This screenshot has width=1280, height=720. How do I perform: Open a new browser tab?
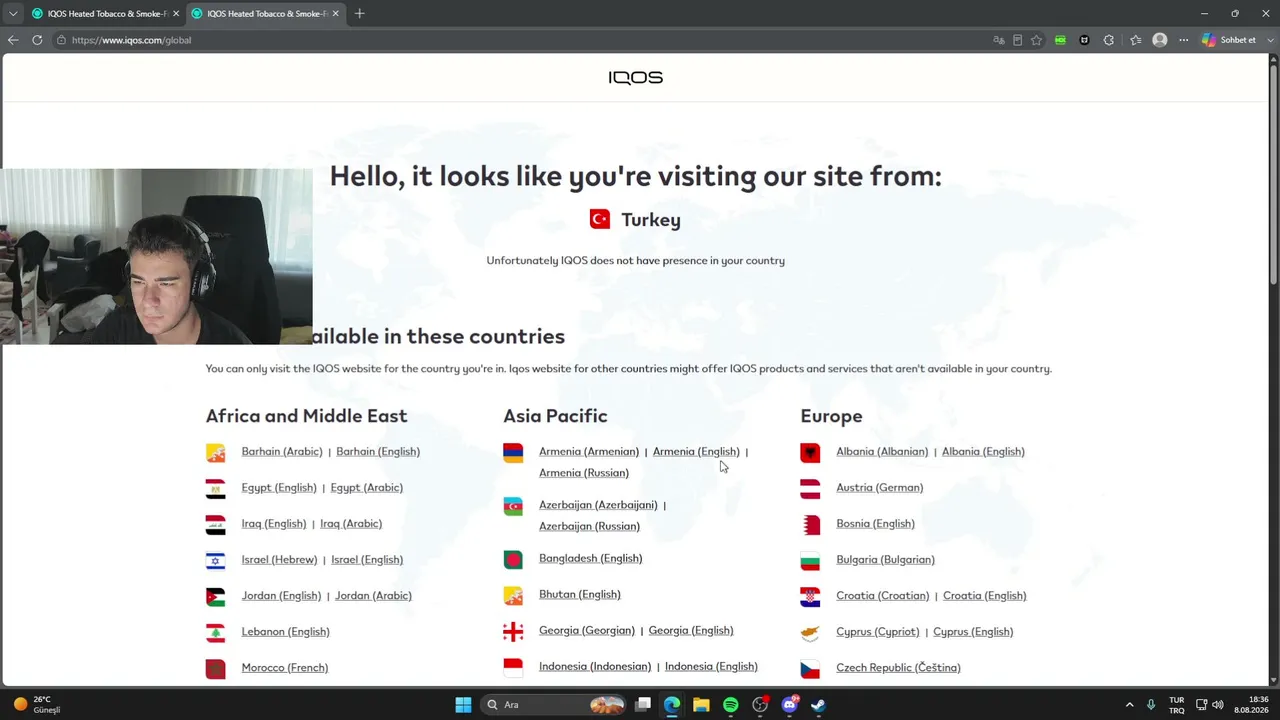tap(360, 14)
